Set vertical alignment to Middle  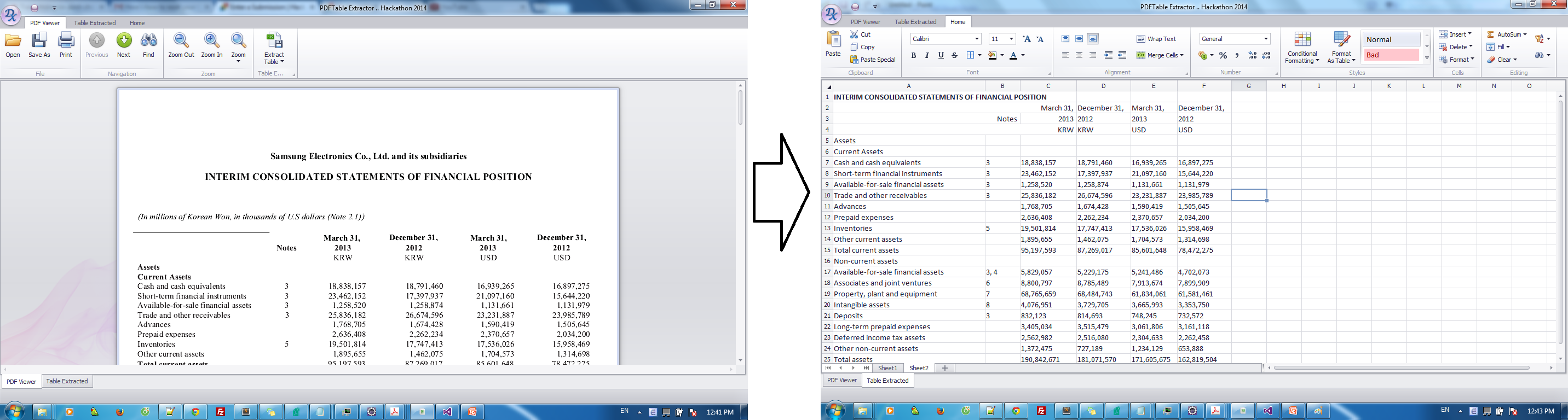(x=1079, y=39)
